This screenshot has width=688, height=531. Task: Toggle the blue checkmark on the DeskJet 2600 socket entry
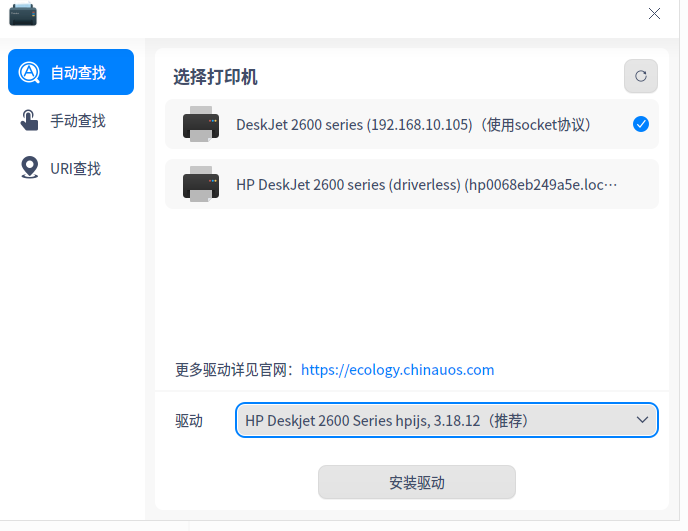click(641, 124)
